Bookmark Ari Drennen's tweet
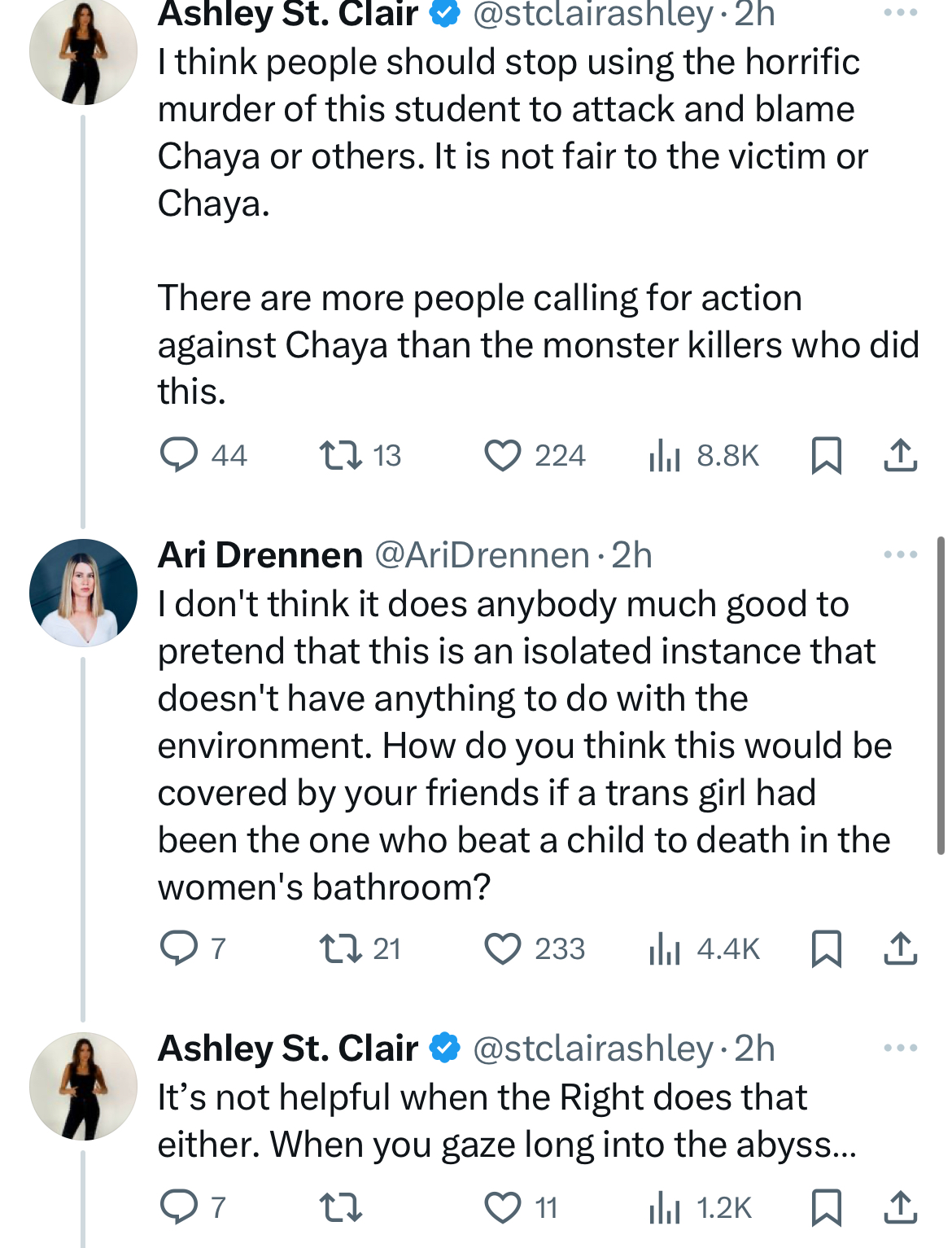 (827, 949)
